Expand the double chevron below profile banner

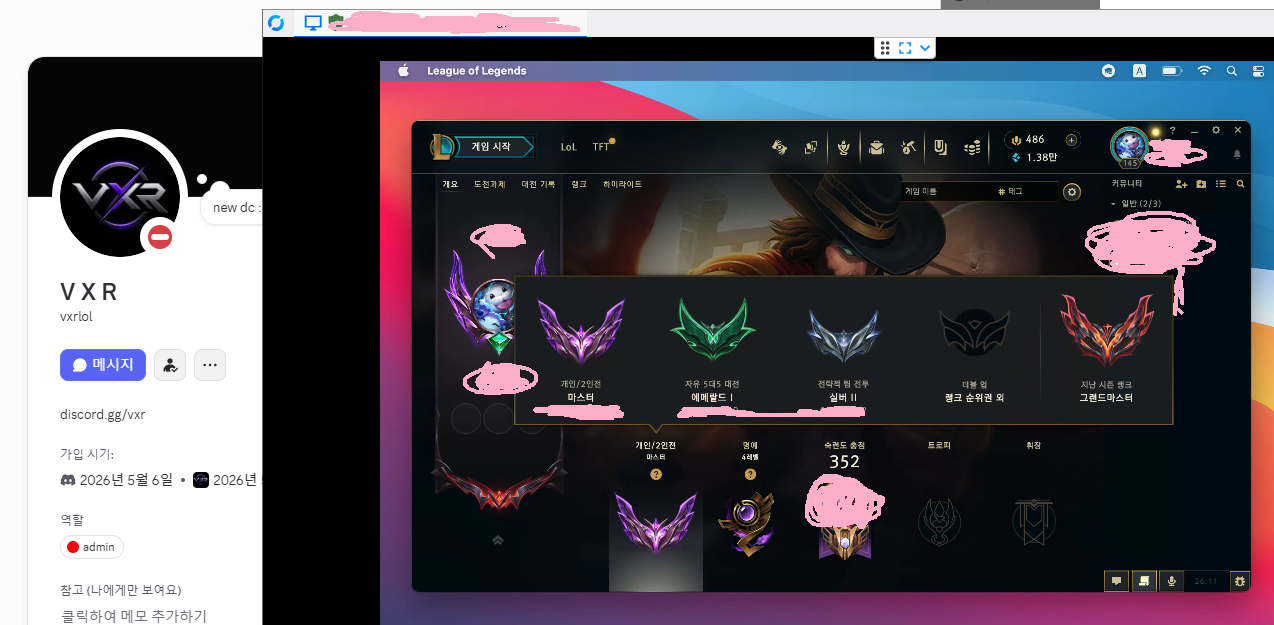pos(498,540)
